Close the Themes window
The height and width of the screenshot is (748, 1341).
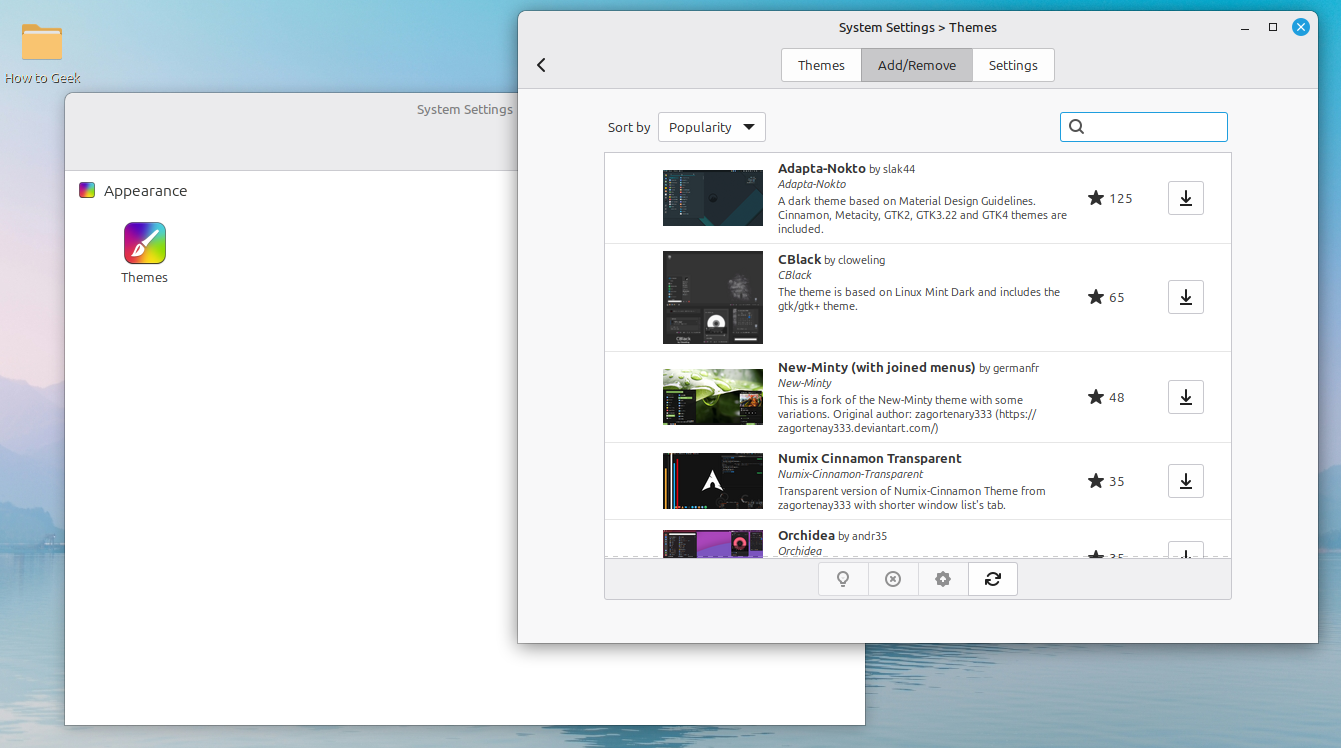tap(1301, 28)
